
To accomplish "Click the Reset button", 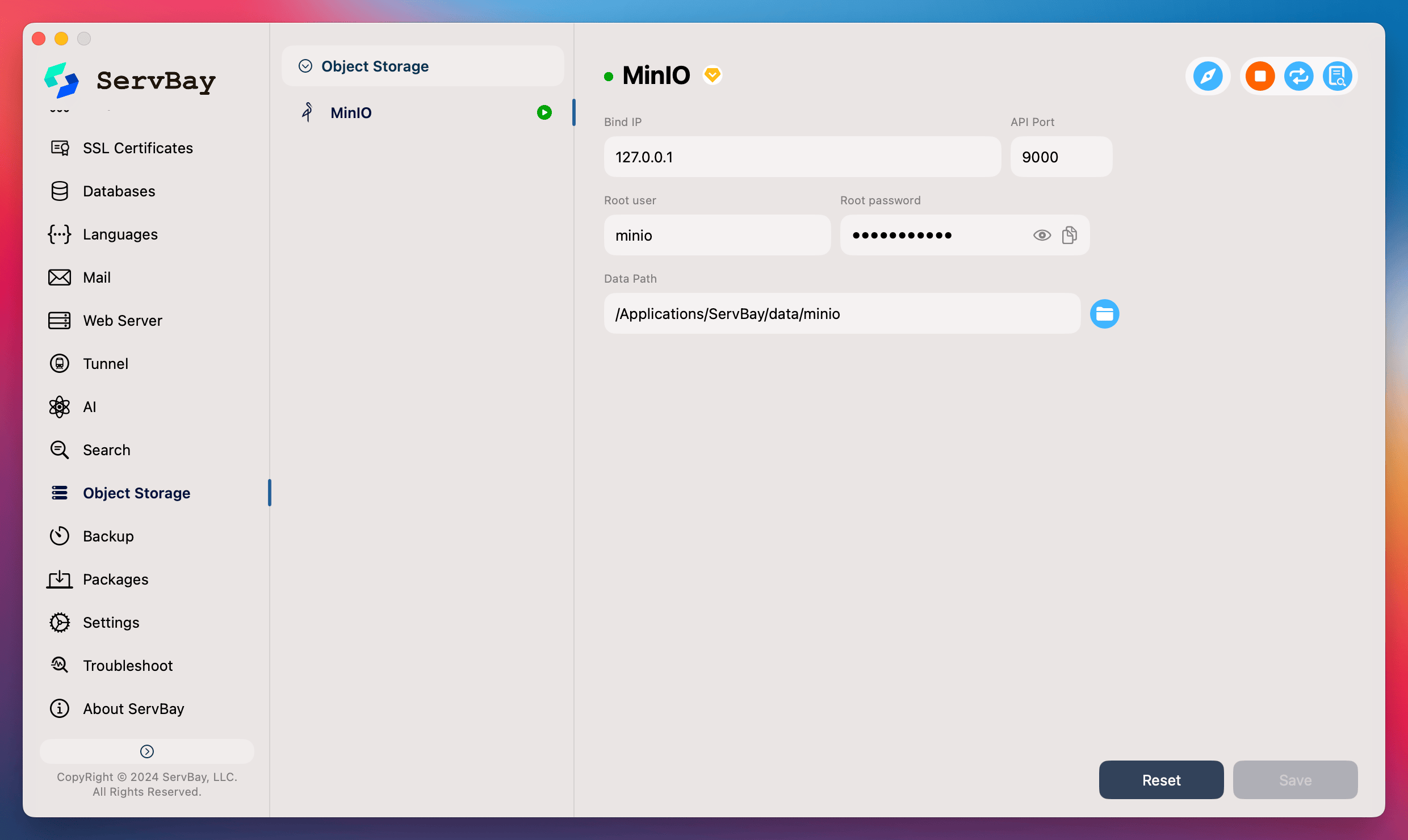I will coord(1161,780).
